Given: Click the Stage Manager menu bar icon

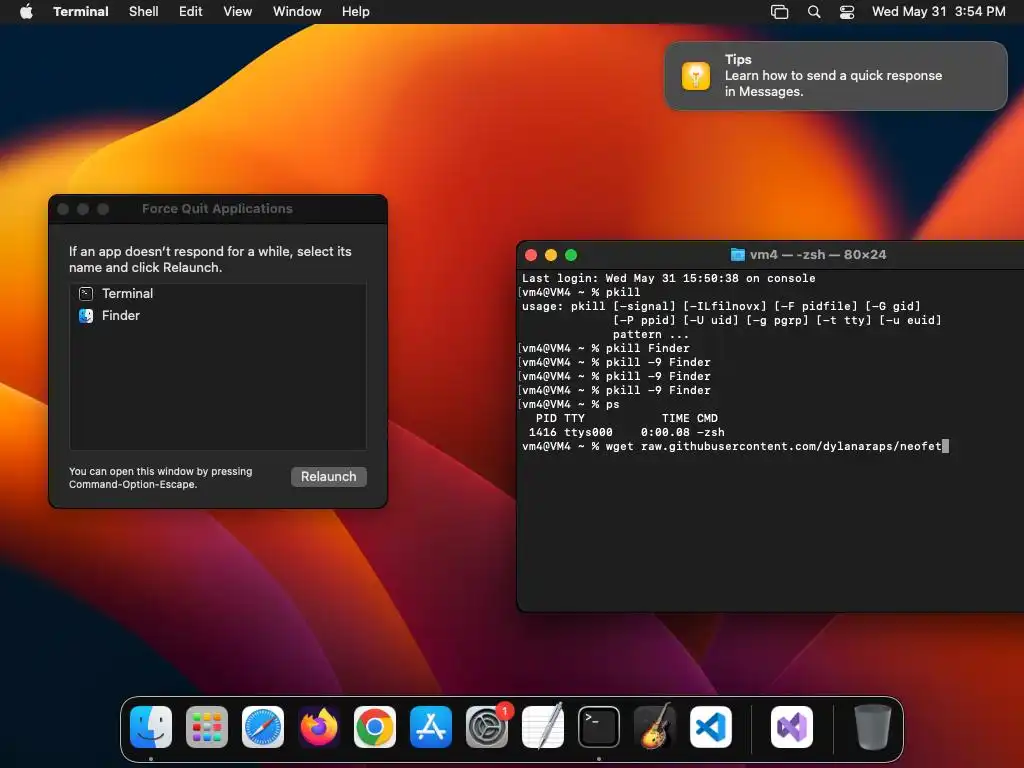Looking at the screenshot, I should [x=780, y=12].
